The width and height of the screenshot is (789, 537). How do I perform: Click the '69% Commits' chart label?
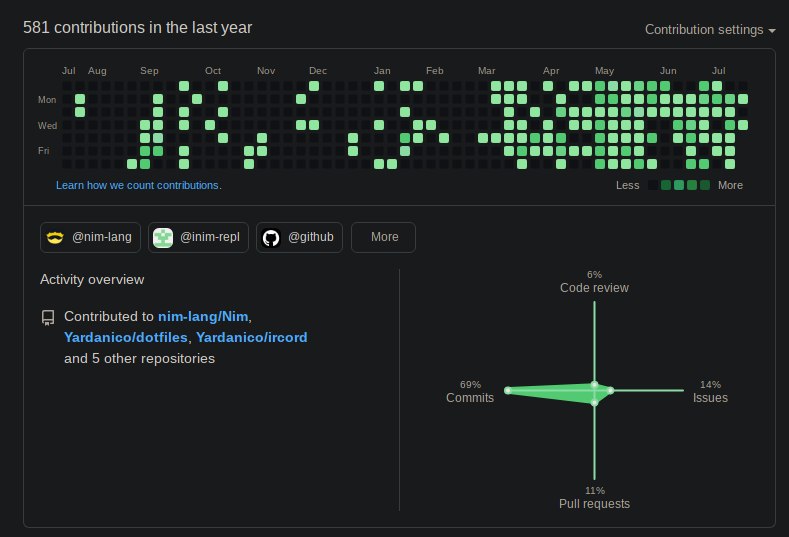[470, 392]
